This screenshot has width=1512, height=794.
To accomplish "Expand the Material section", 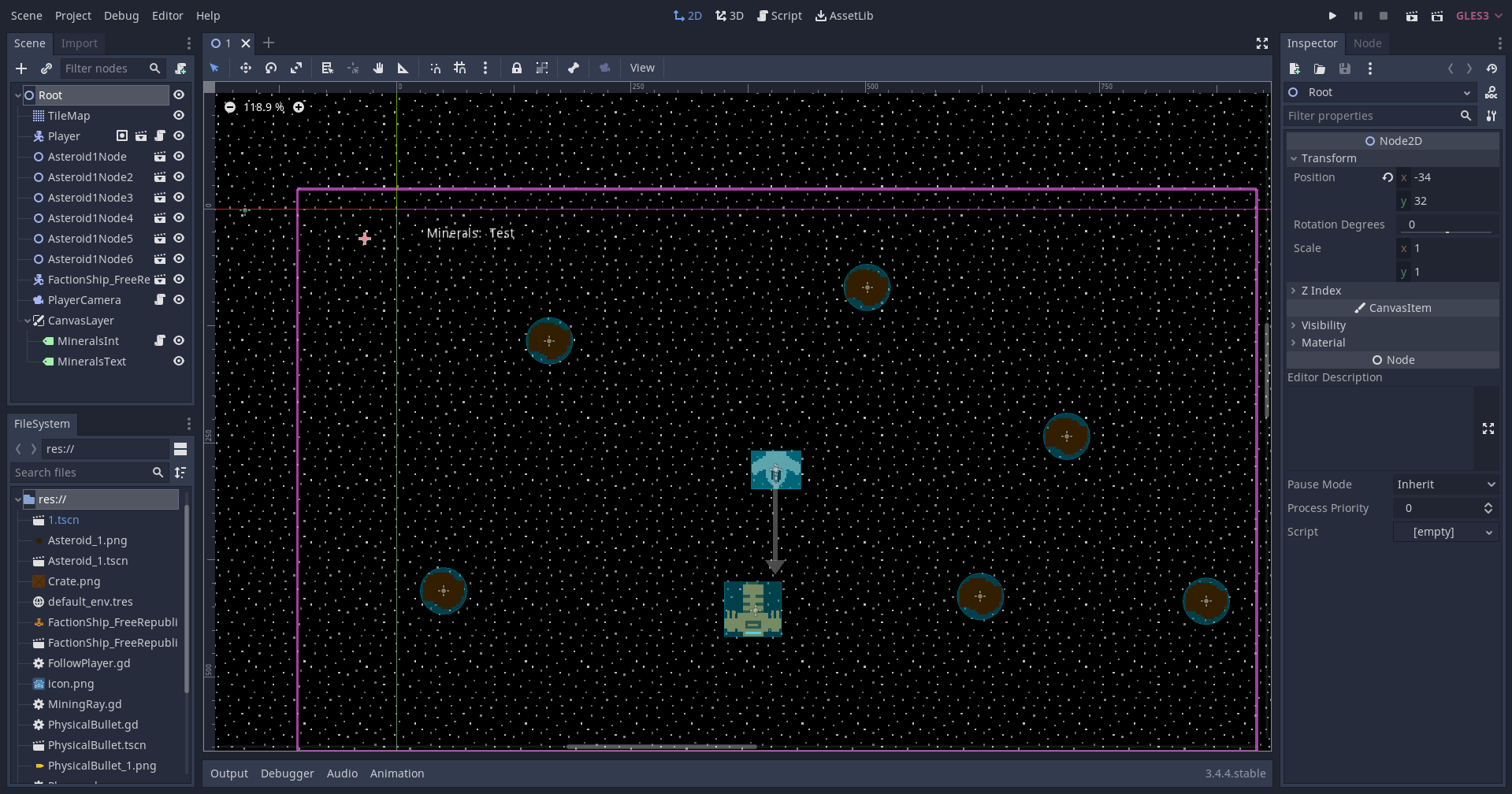I will click(x=1392, y=343).
